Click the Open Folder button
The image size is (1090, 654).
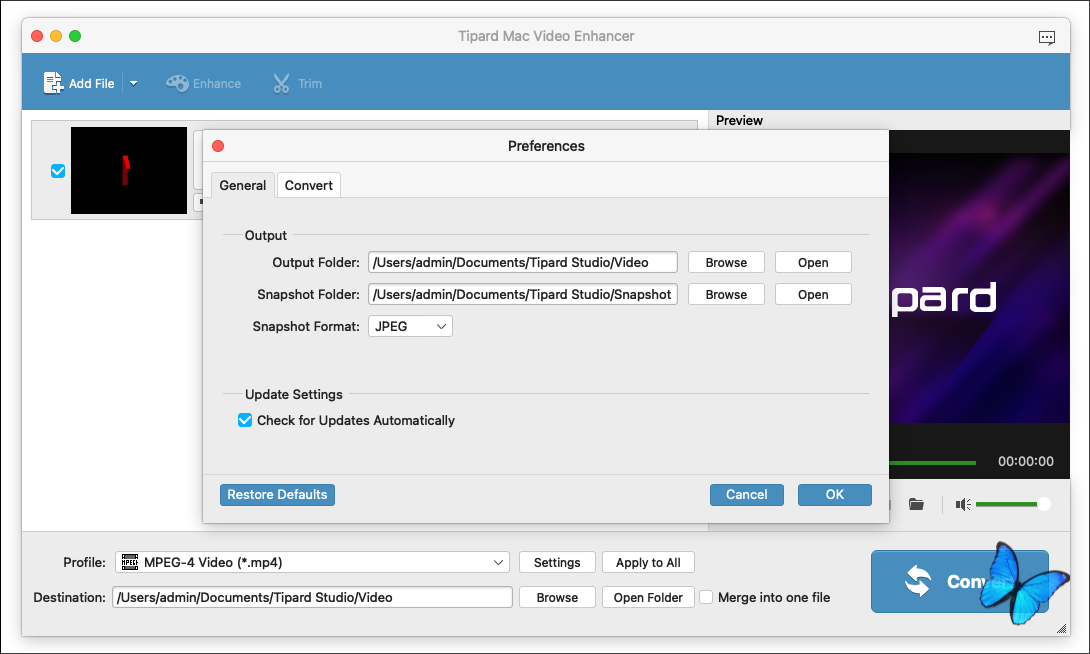point(648,597)
